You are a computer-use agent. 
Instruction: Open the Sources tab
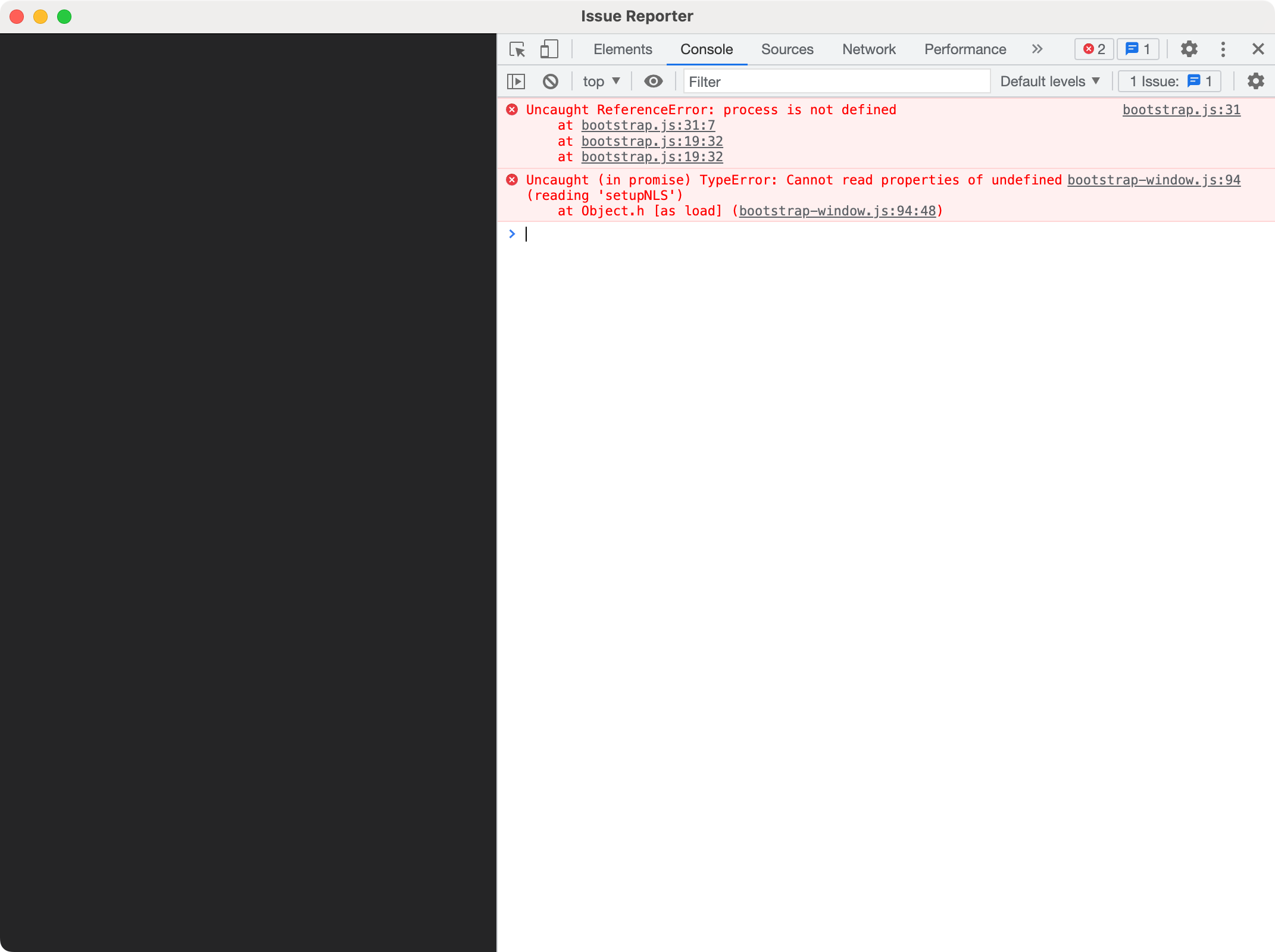tap(787, 49)
